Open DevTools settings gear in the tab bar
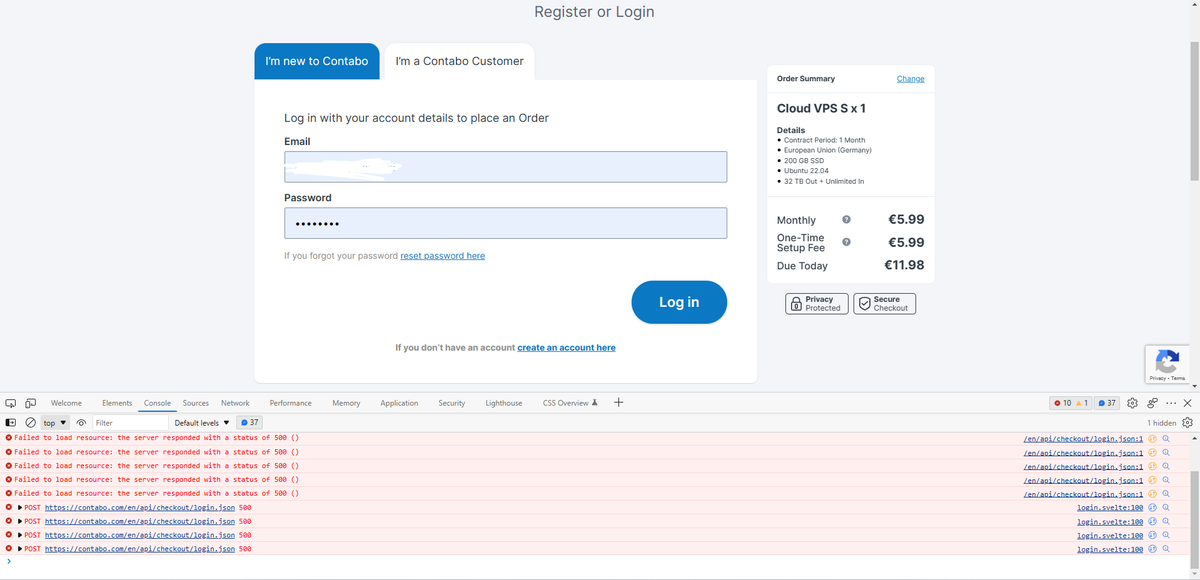This screenshot has height=580, width=1200. [x=1133, y=403]
